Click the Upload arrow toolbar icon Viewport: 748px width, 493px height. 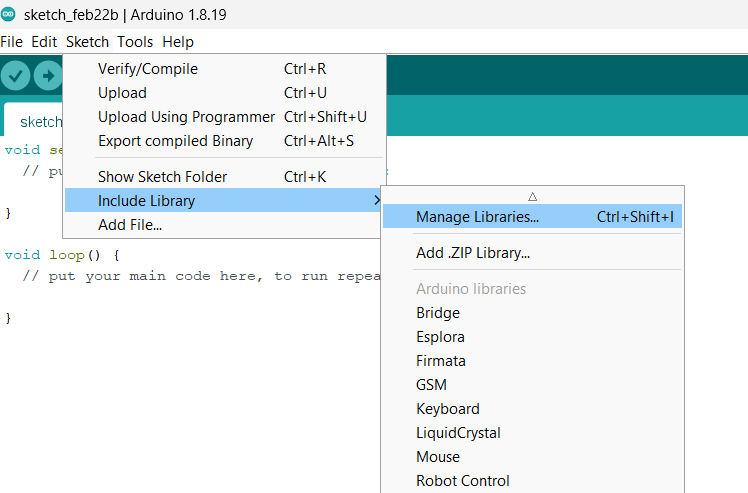pos(47,76)
